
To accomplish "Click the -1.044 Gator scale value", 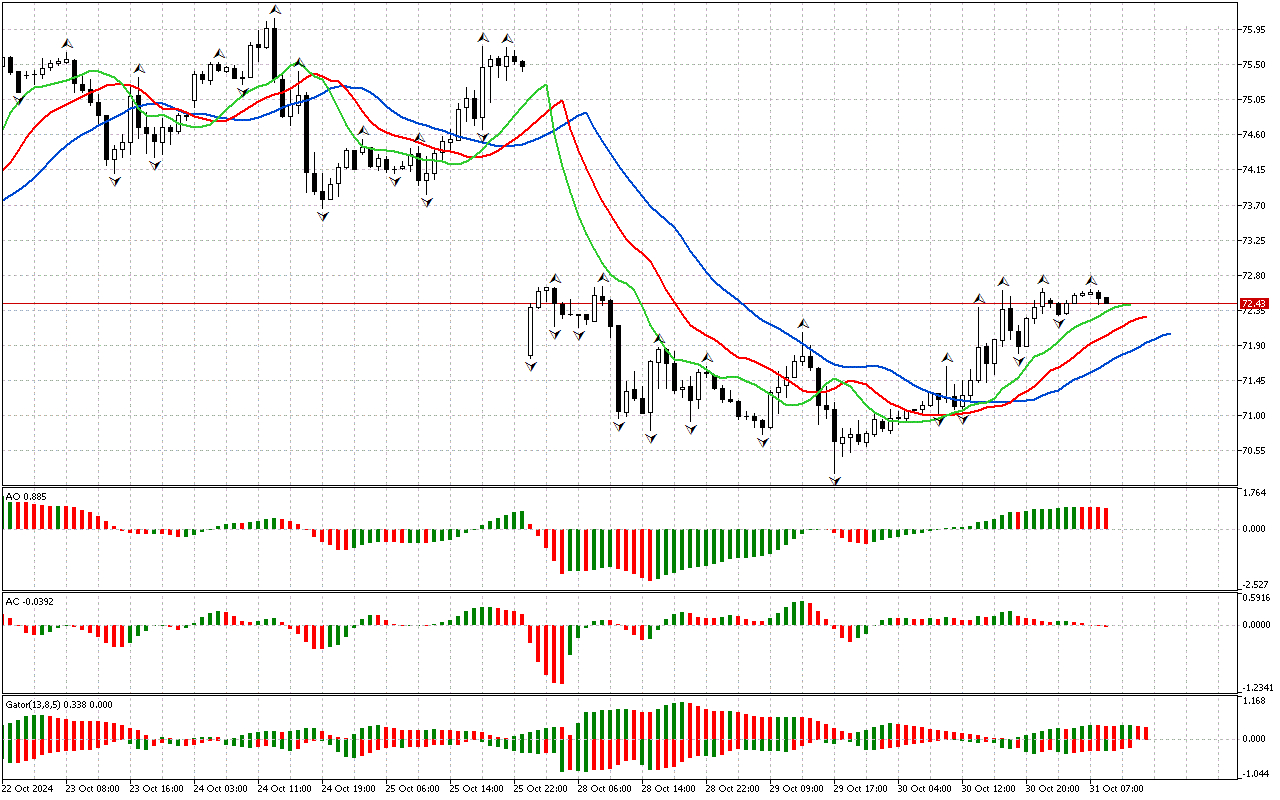I will pyautogui.click(x=1253, y=775).
